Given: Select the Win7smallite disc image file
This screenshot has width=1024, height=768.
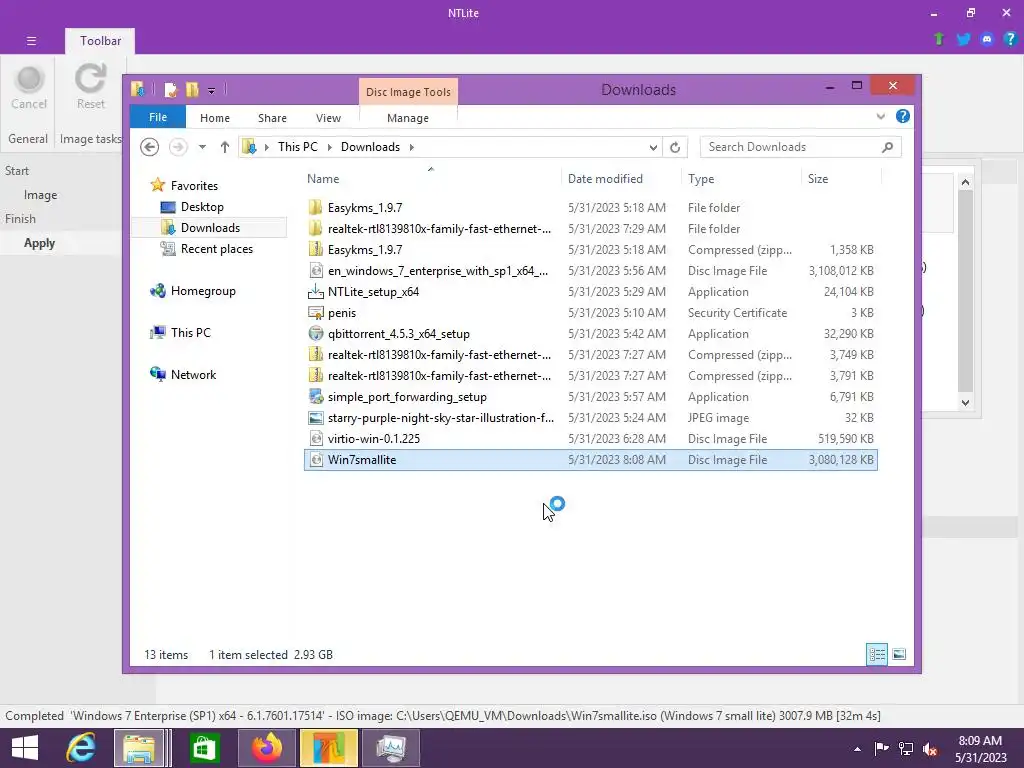Looking at the screenshot, I should click(x=590, y=460).
